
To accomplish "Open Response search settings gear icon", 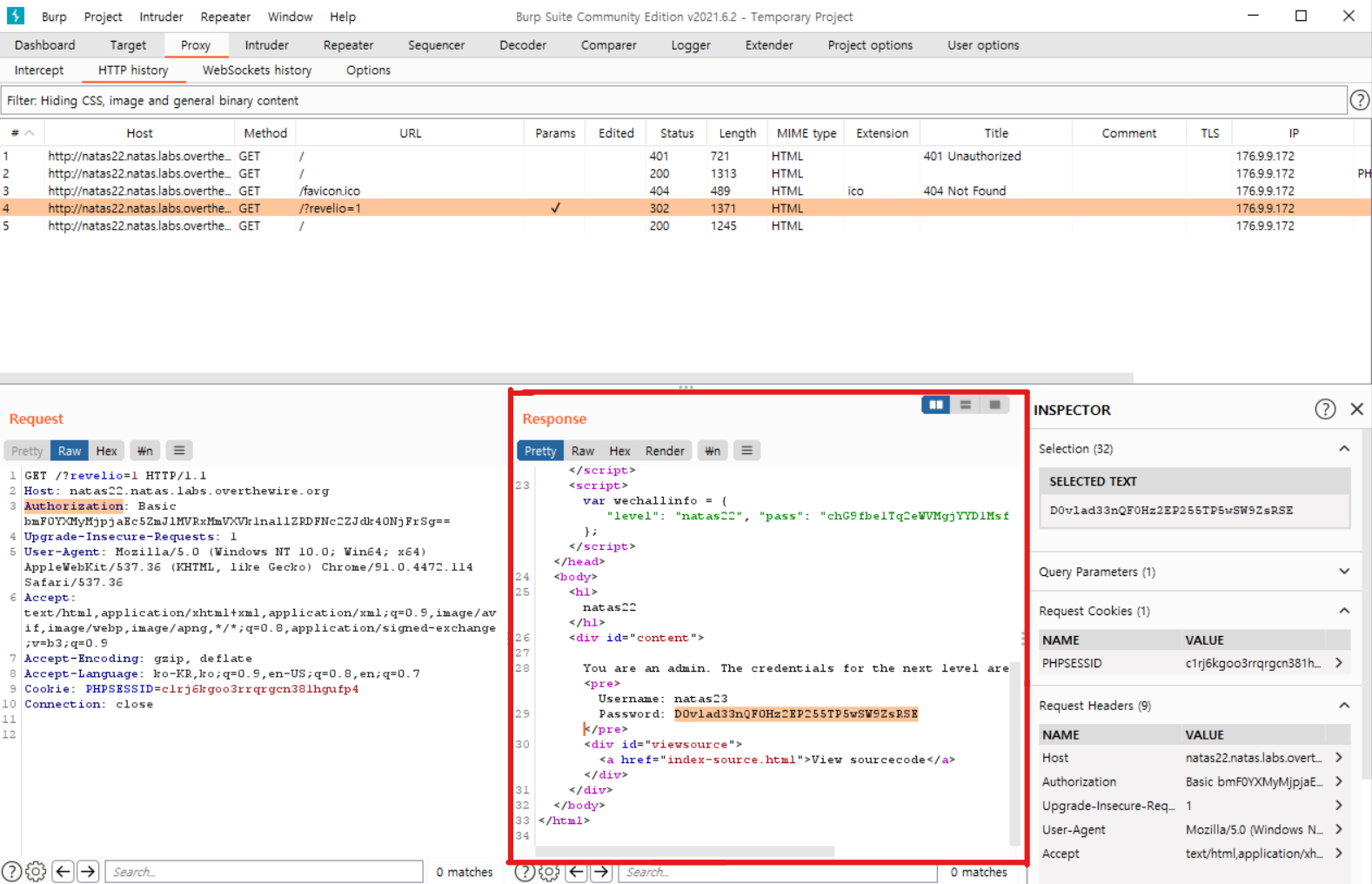I will click(x=549, y=872).
